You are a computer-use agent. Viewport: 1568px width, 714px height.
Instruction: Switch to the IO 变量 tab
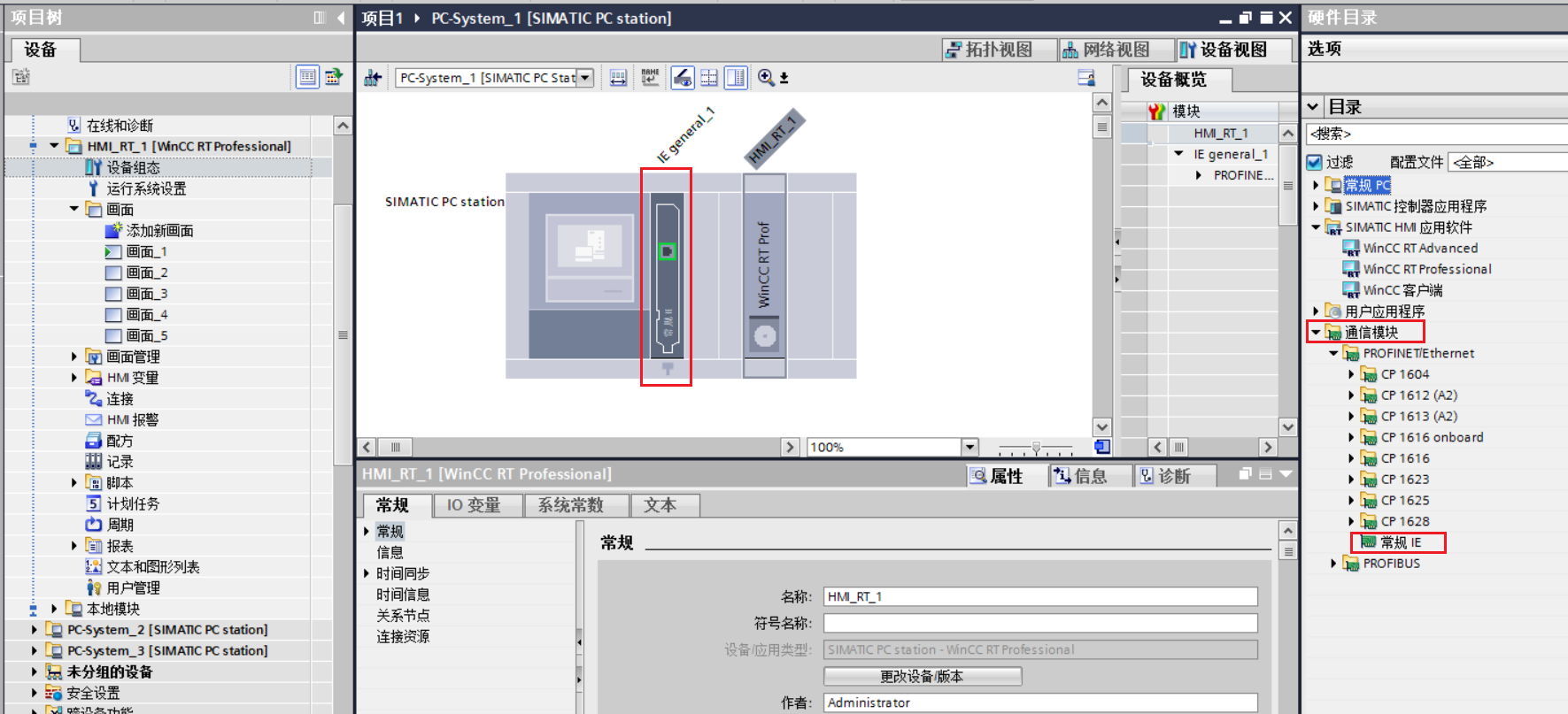tap(478, 505)
